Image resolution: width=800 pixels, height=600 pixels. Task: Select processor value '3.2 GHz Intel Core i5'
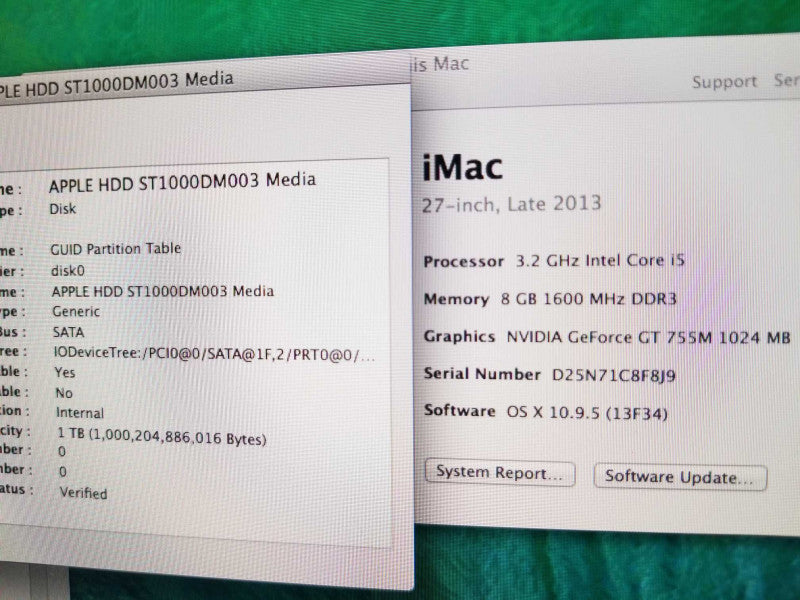599,260
